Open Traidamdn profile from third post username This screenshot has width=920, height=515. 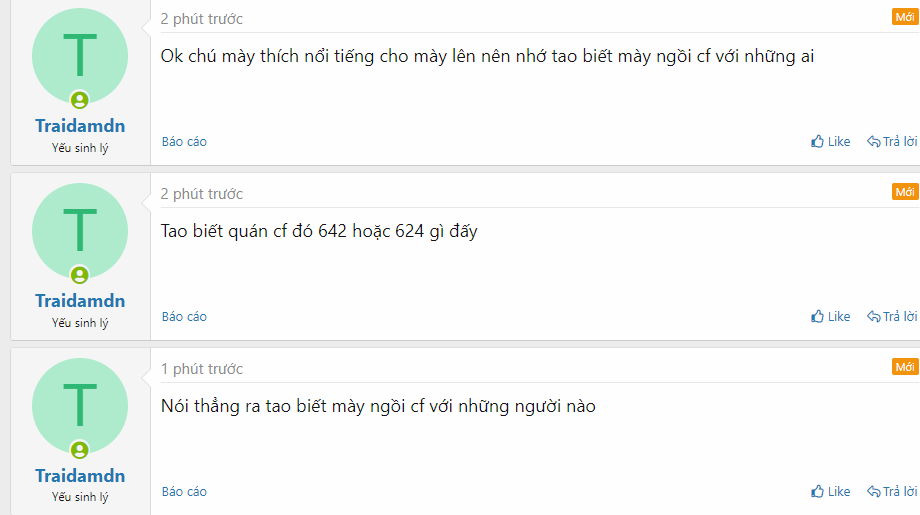pos(80,475)
